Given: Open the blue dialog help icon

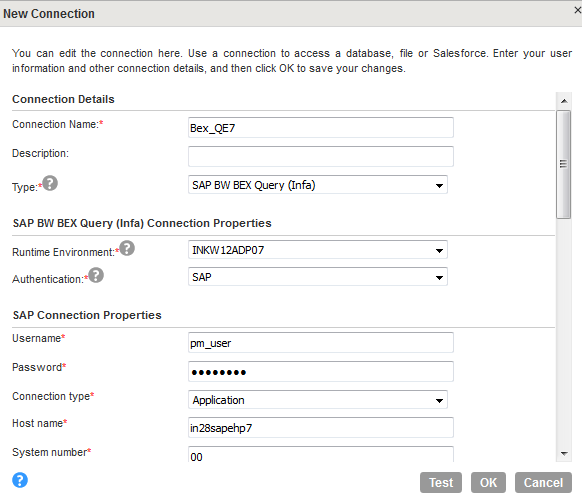Looking at the screenshot, I should coord(20,480).
